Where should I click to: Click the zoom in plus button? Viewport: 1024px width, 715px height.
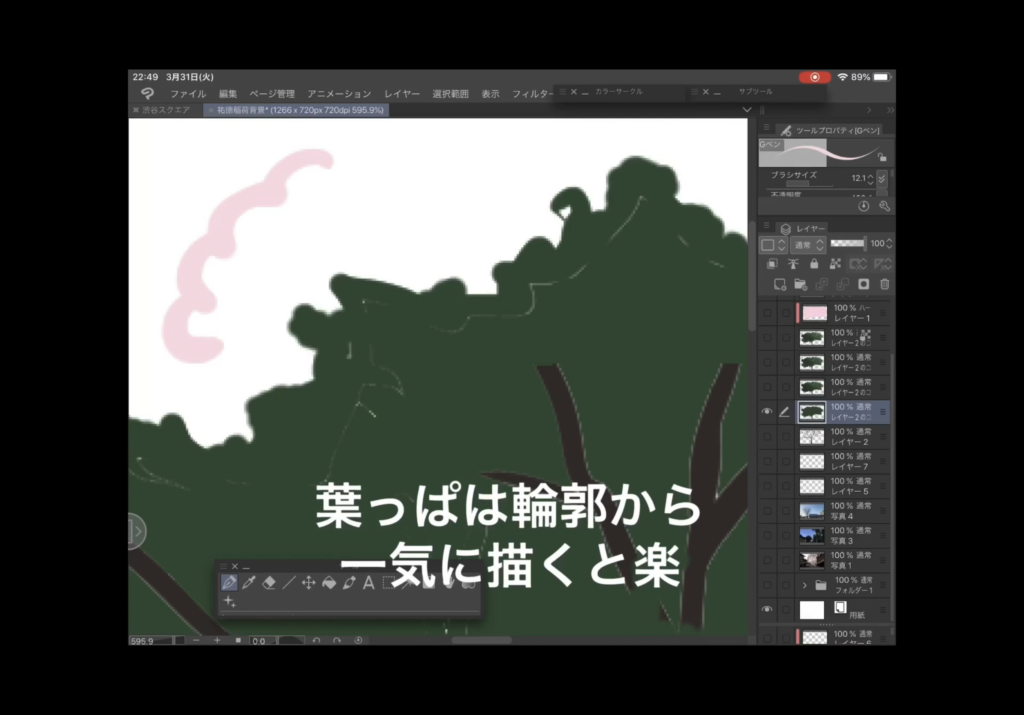[x=217, y=641]
